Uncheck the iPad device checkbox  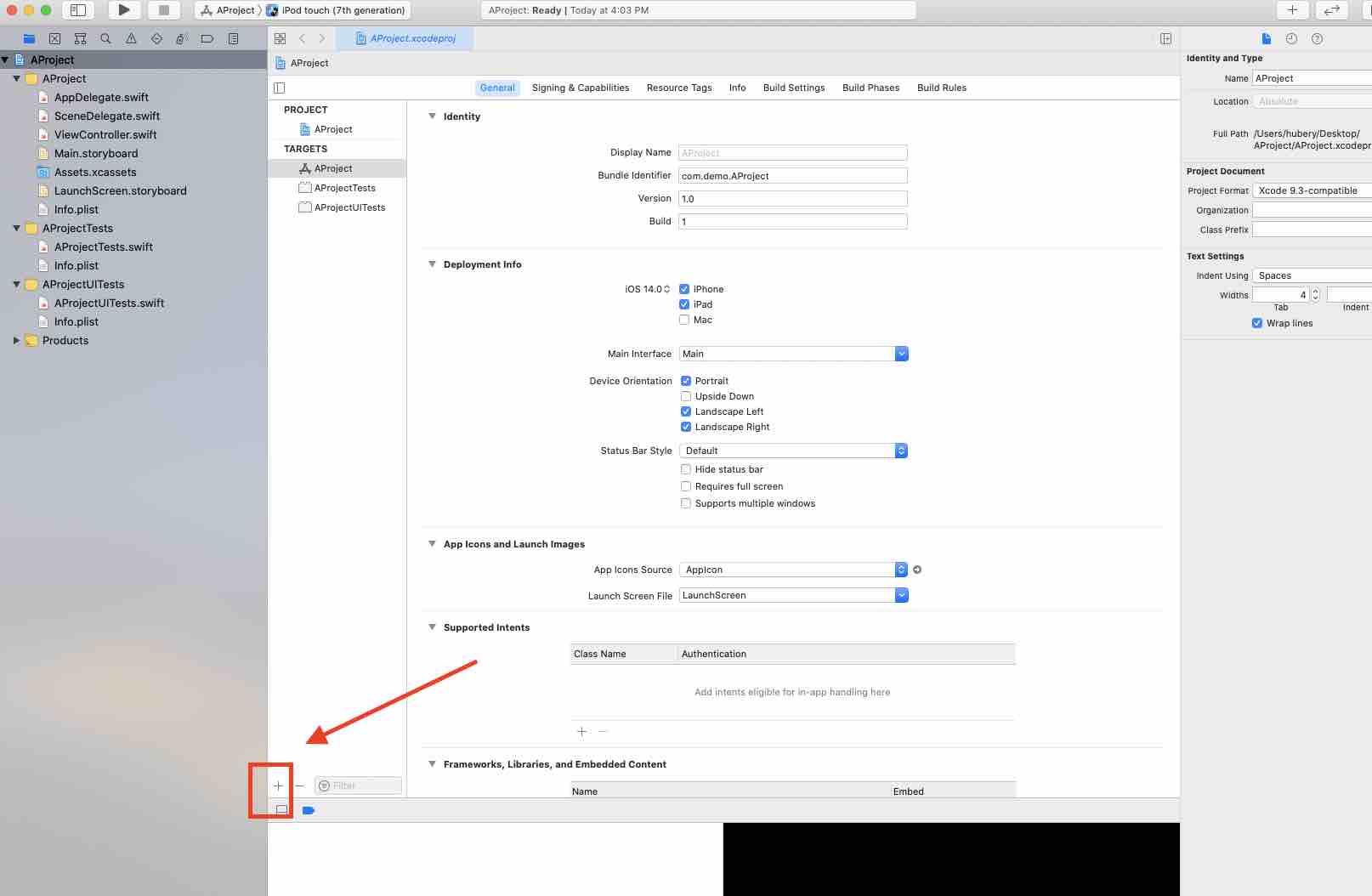point(684,304)
